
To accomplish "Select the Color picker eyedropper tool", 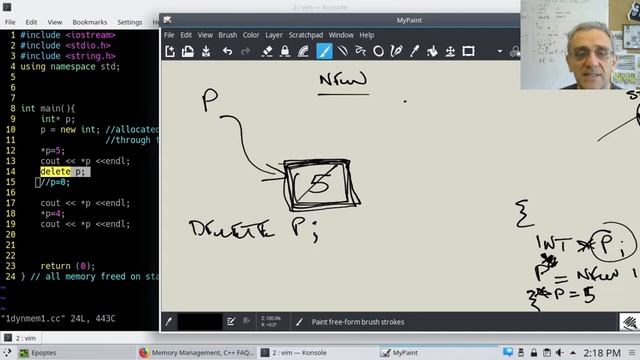I will click(414, 51).
